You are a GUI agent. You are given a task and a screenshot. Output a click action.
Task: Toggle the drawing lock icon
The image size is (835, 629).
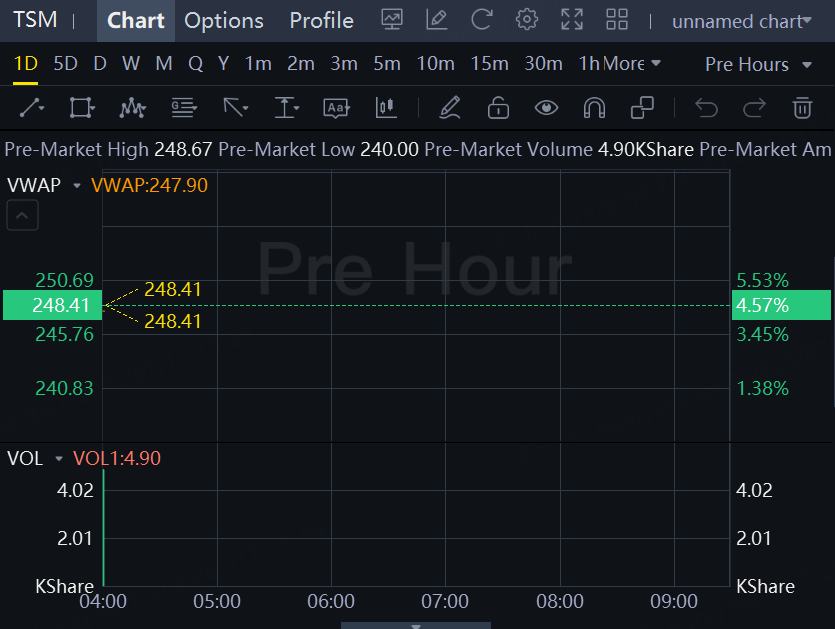click(498, 107)
